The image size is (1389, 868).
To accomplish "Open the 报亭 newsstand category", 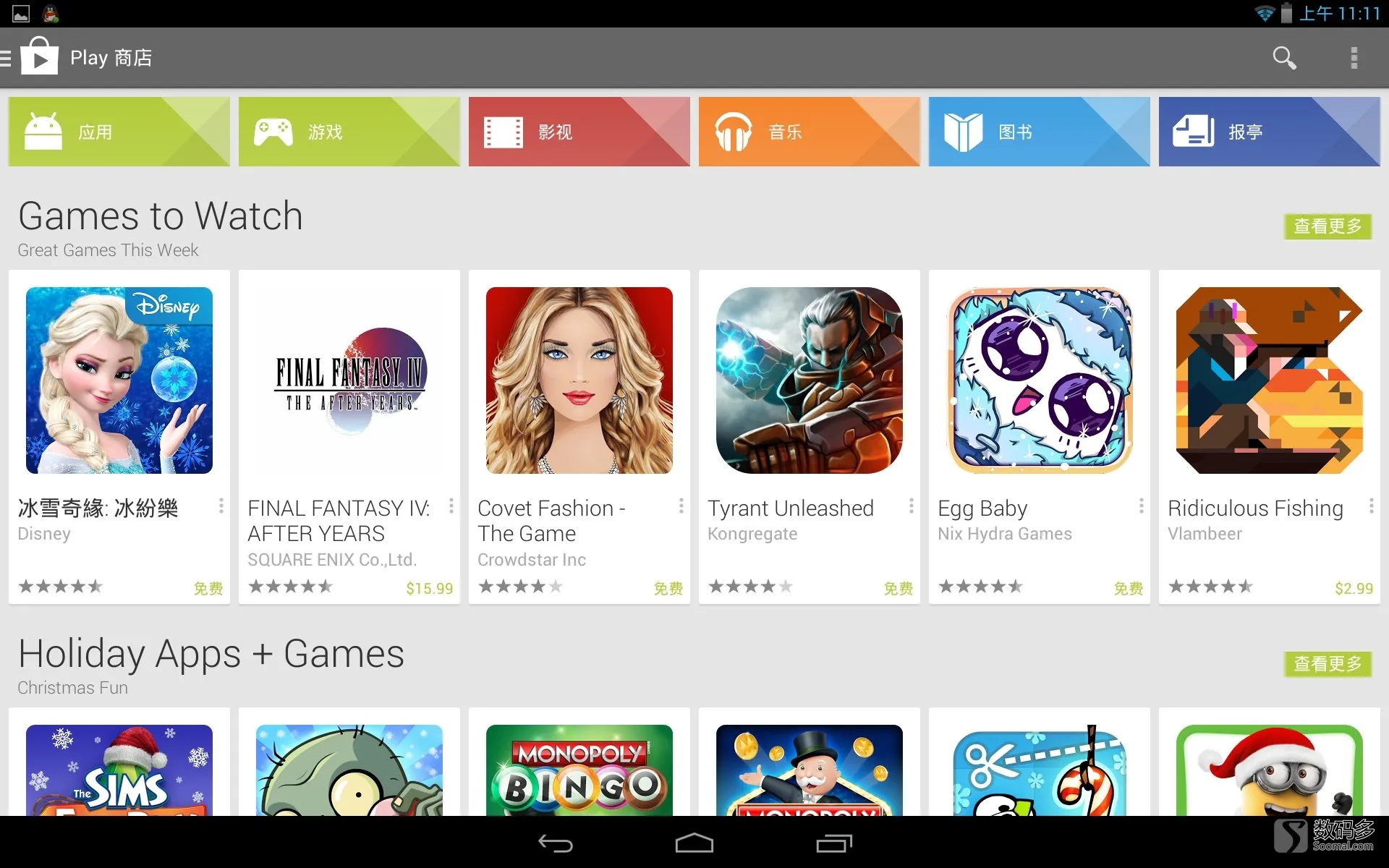I will [x=1270, y=132].
